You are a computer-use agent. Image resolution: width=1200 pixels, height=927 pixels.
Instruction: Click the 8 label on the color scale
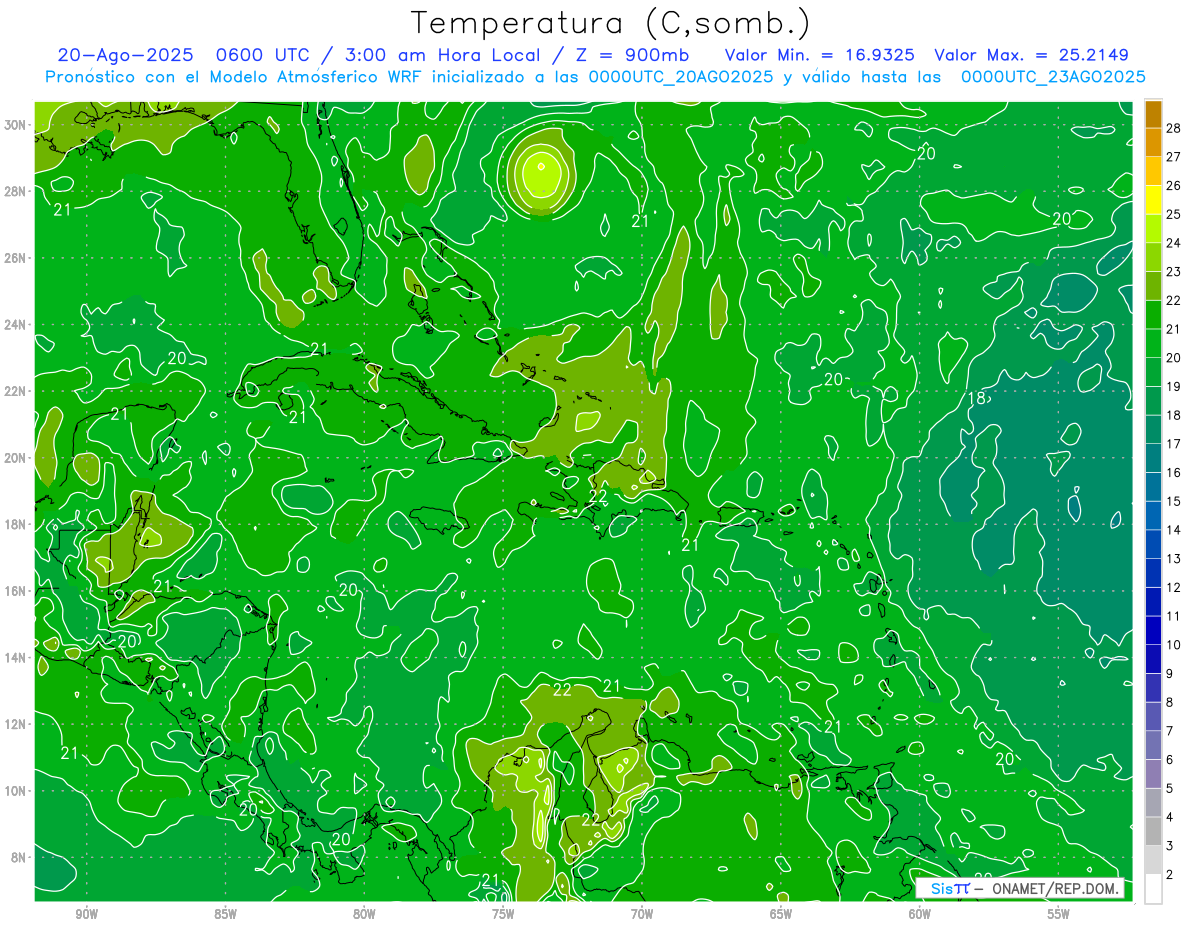pos(1171,702)
